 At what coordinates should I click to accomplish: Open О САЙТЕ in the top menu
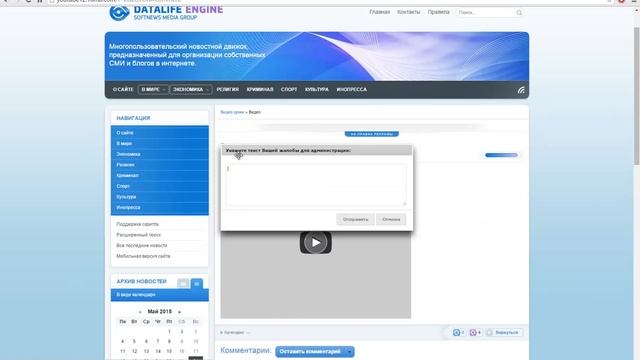pyautogui.click(x=123, y=89)
